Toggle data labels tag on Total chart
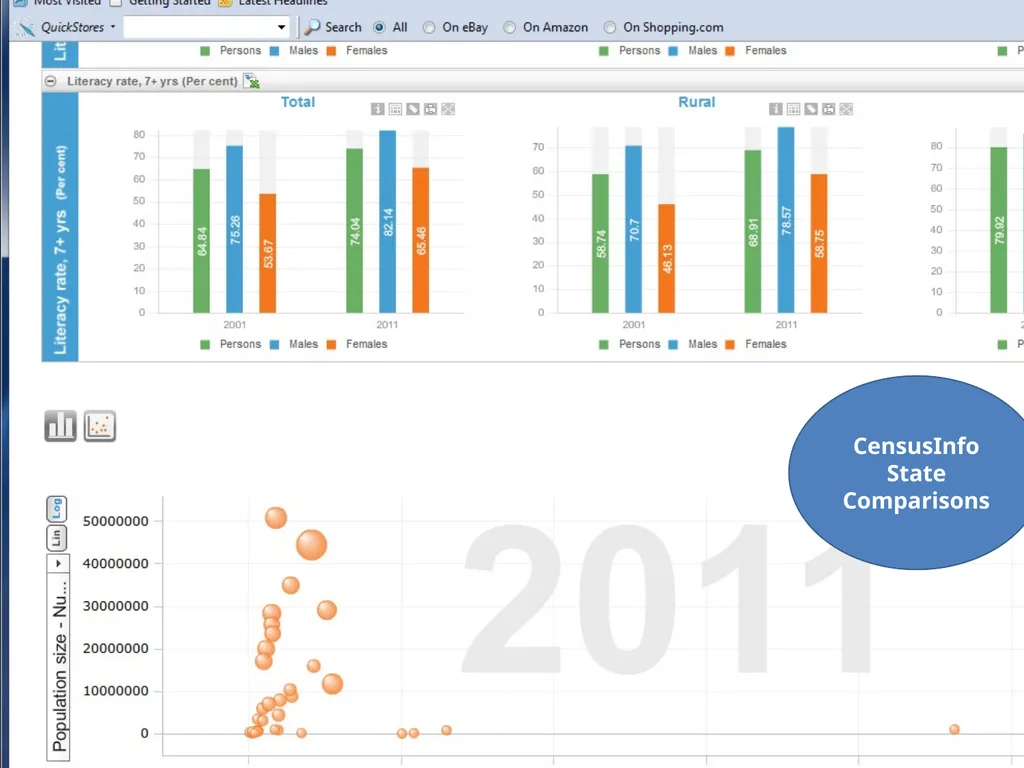The height and width of the screenshot is (768, 1024). point(413,109)
